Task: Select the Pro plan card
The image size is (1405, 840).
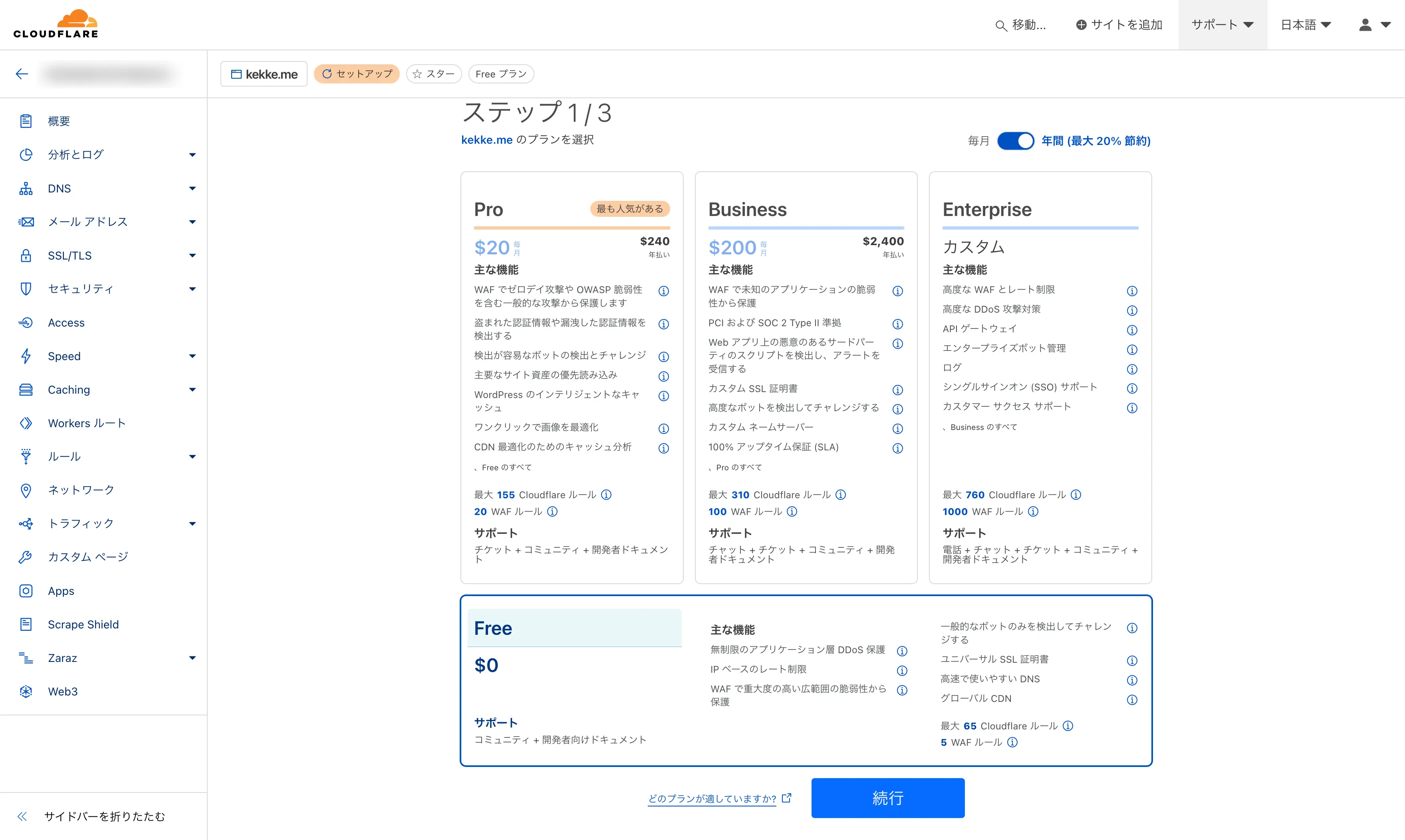Action: pyautogui.click(x=572, y=378)
